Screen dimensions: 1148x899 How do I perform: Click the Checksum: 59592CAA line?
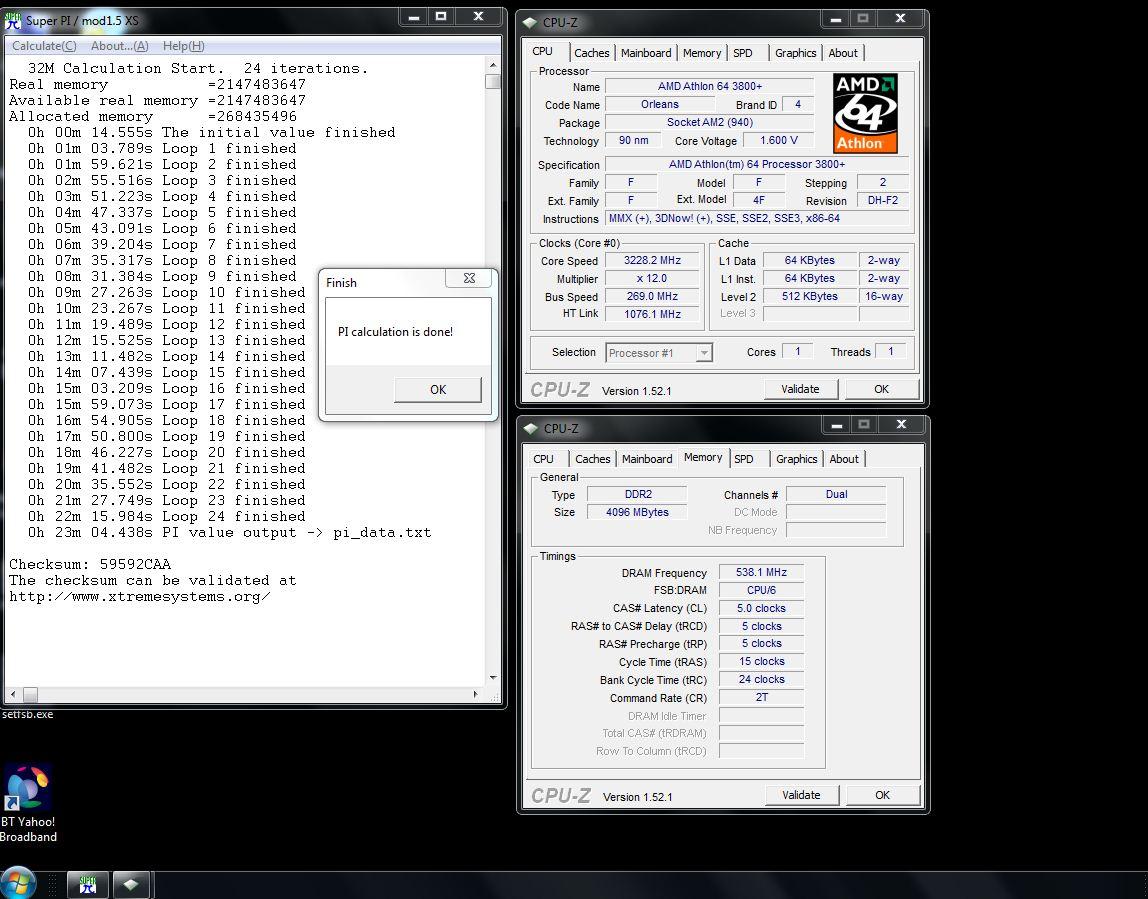[x=90, y=564]
